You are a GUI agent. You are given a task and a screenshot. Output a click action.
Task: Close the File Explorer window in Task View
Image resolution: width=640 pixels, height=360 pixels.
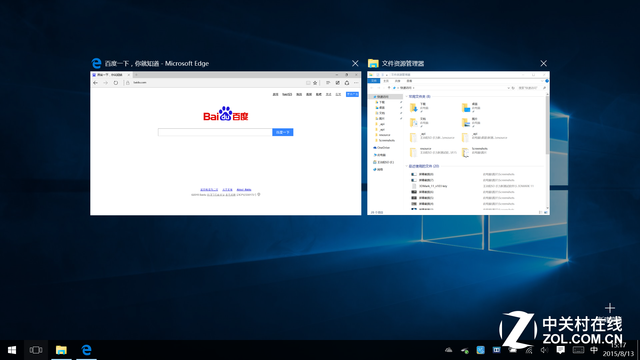[544, 63]
